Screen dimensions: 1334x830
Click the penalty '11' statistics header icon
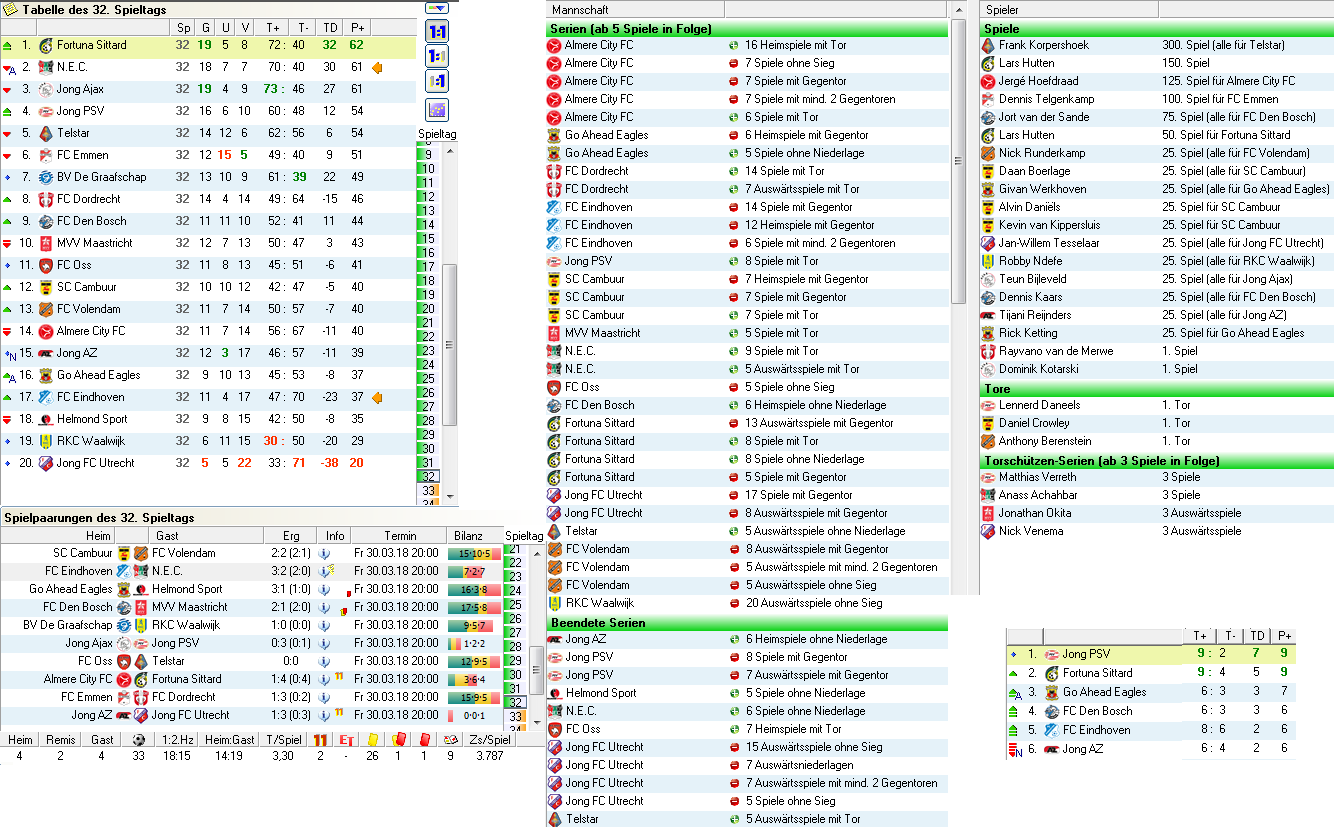click(320, 740)
